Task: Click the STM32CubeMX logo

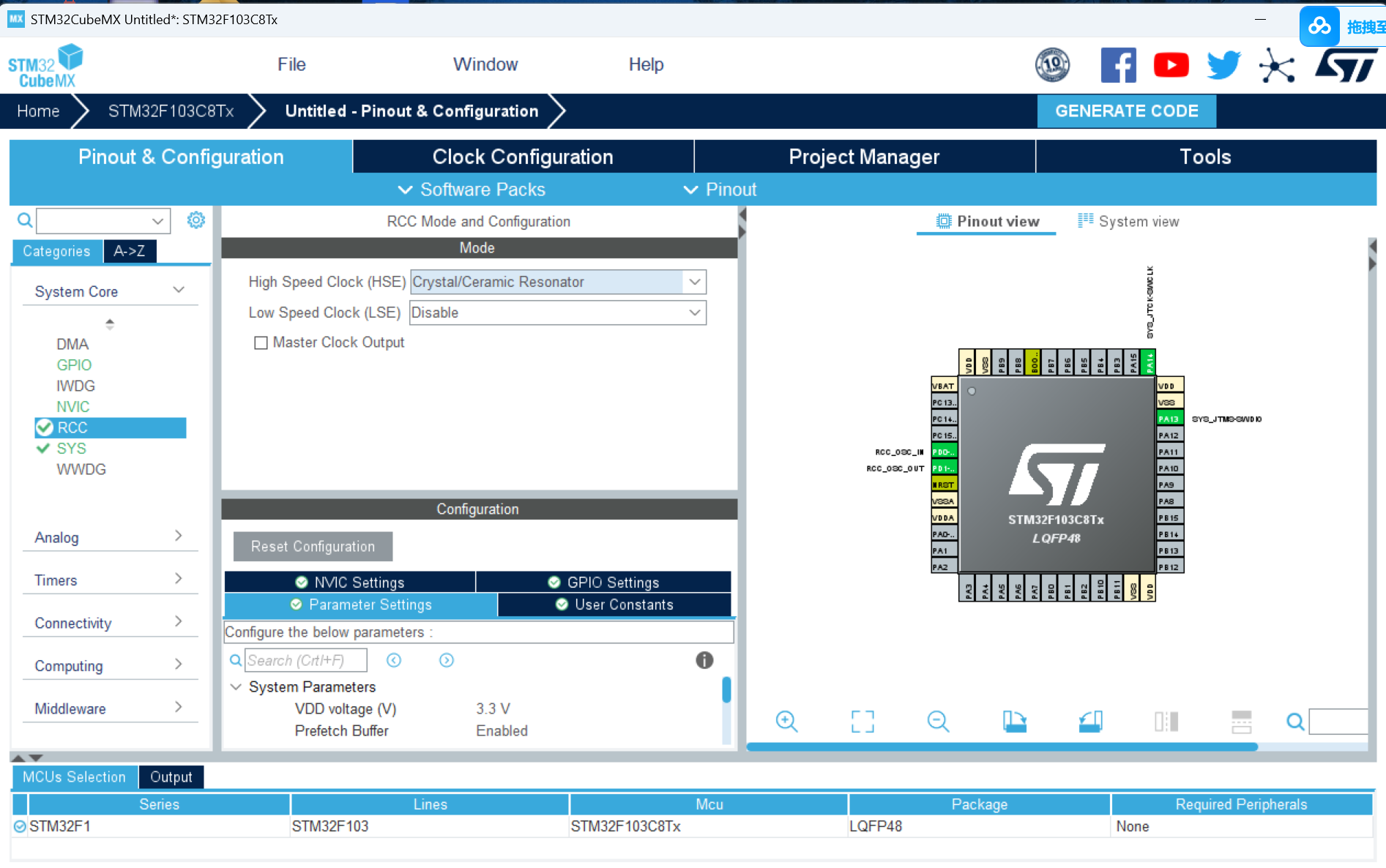Action: pyautogui.click(x=45, y=66)
